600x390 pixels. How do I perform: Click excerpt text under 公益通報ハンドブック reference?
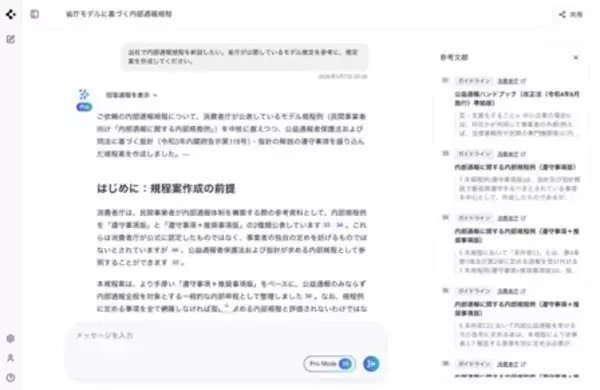click(517, 124)
